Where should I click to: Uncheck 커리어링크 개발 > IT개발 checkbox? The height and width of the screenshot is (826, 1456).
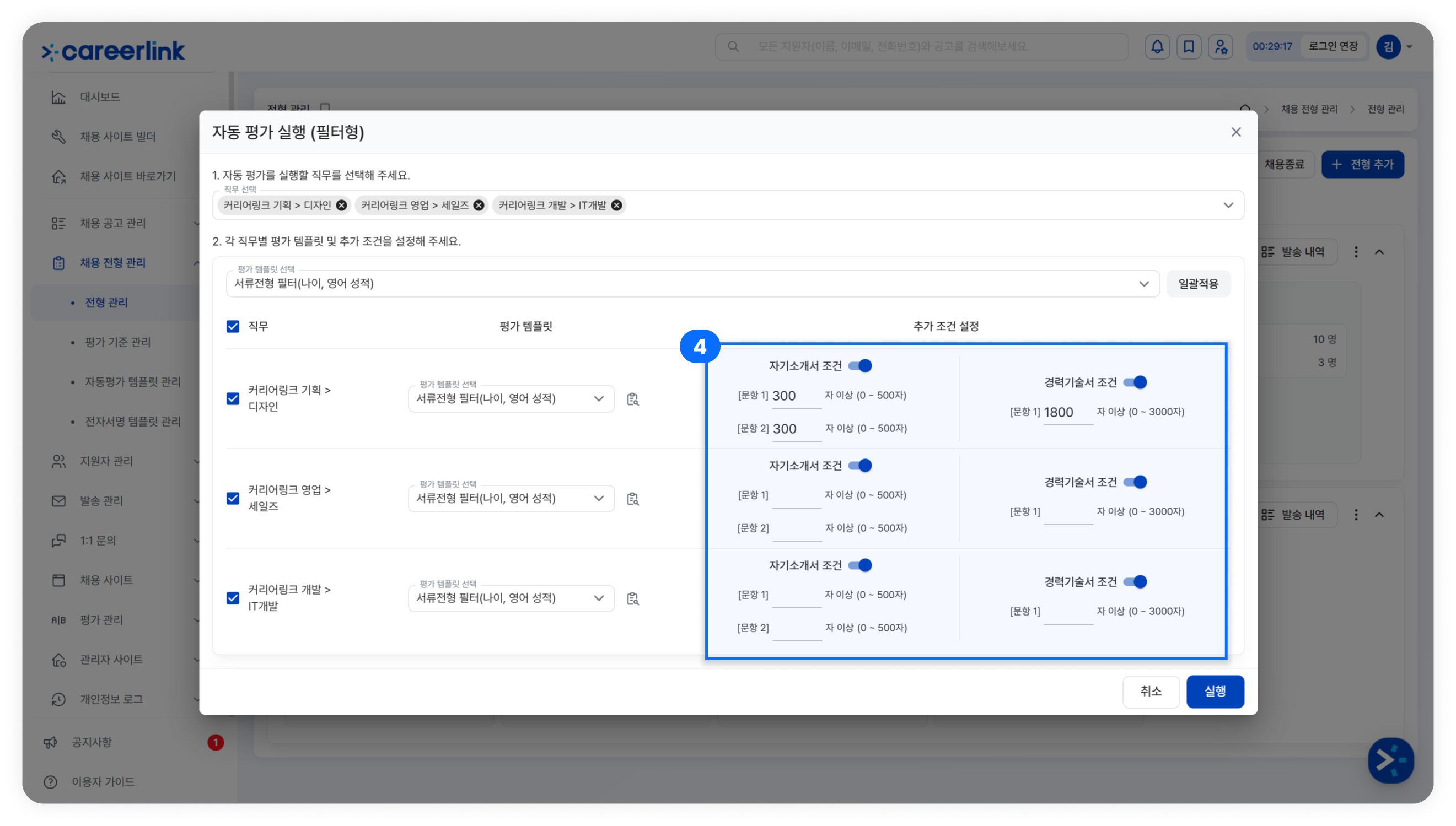tap(233, 598)
